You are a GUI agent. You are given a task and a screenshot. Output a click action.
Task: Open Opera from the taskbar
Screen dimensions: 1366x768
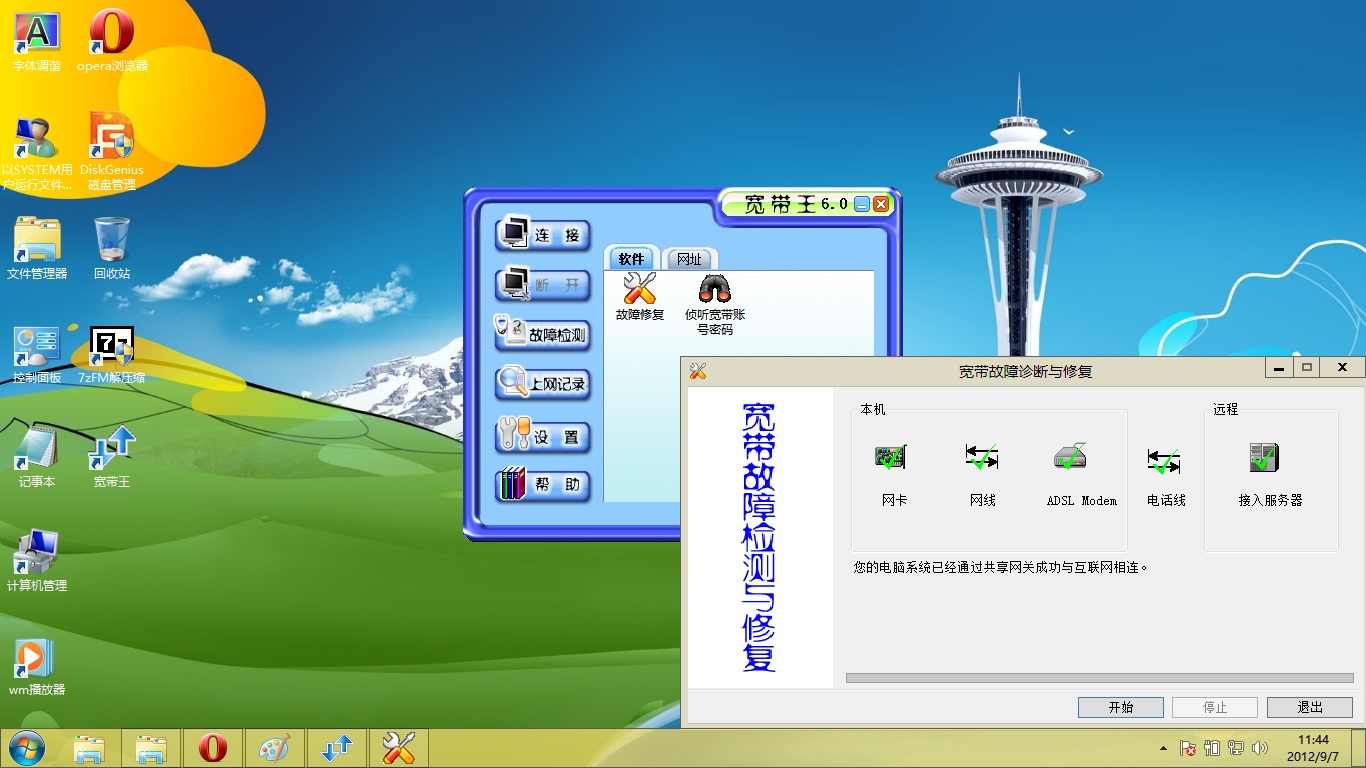212,748
